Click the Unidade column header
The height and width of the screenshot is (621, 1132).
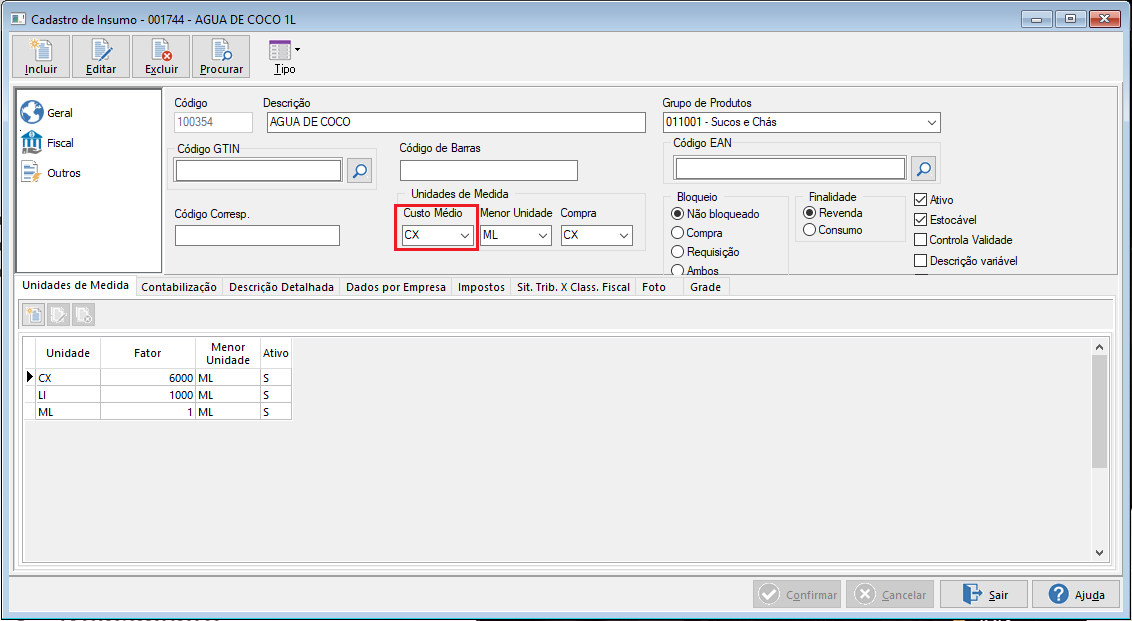[68, 353]
